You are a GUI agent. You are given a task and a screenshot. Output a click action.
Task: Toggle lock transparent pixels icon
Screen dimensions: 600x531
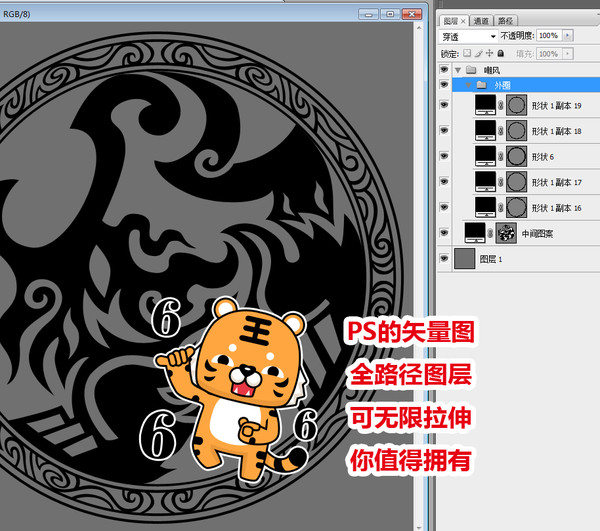click(467, 53)
